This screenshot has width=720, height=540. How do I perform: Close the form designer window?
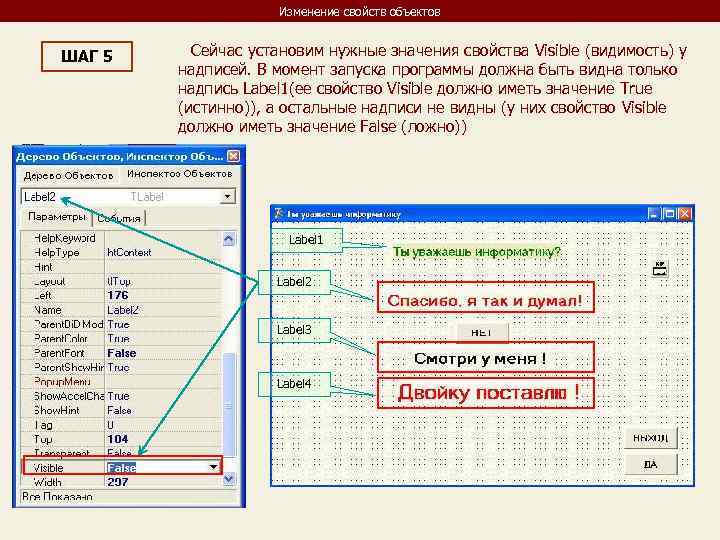coord(685,214)
